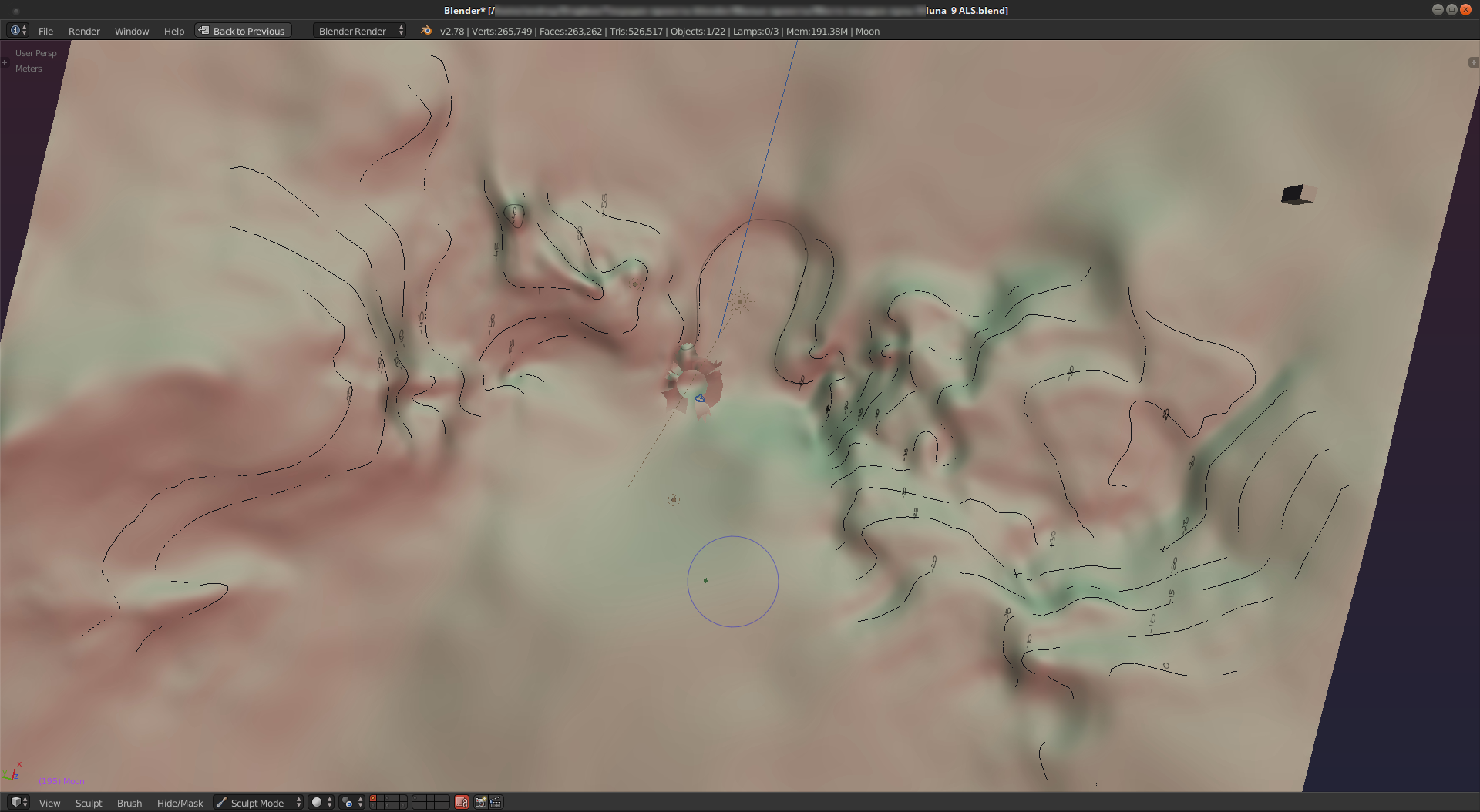
Task: Click the black cube object in the viewport
Action: coord(1298,194)
